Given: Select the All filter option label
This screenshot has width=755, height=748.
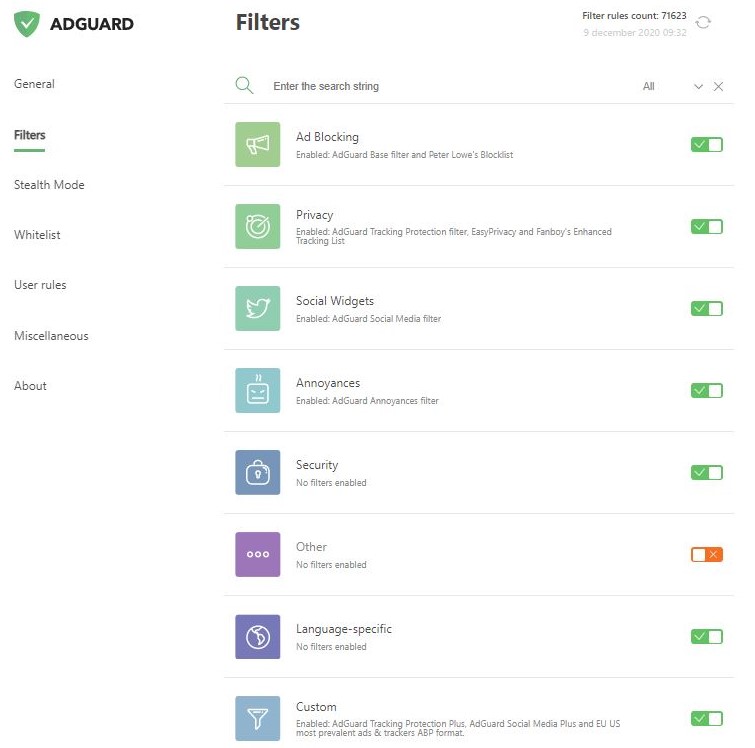Looking at the screenshot, I should 649,86.
